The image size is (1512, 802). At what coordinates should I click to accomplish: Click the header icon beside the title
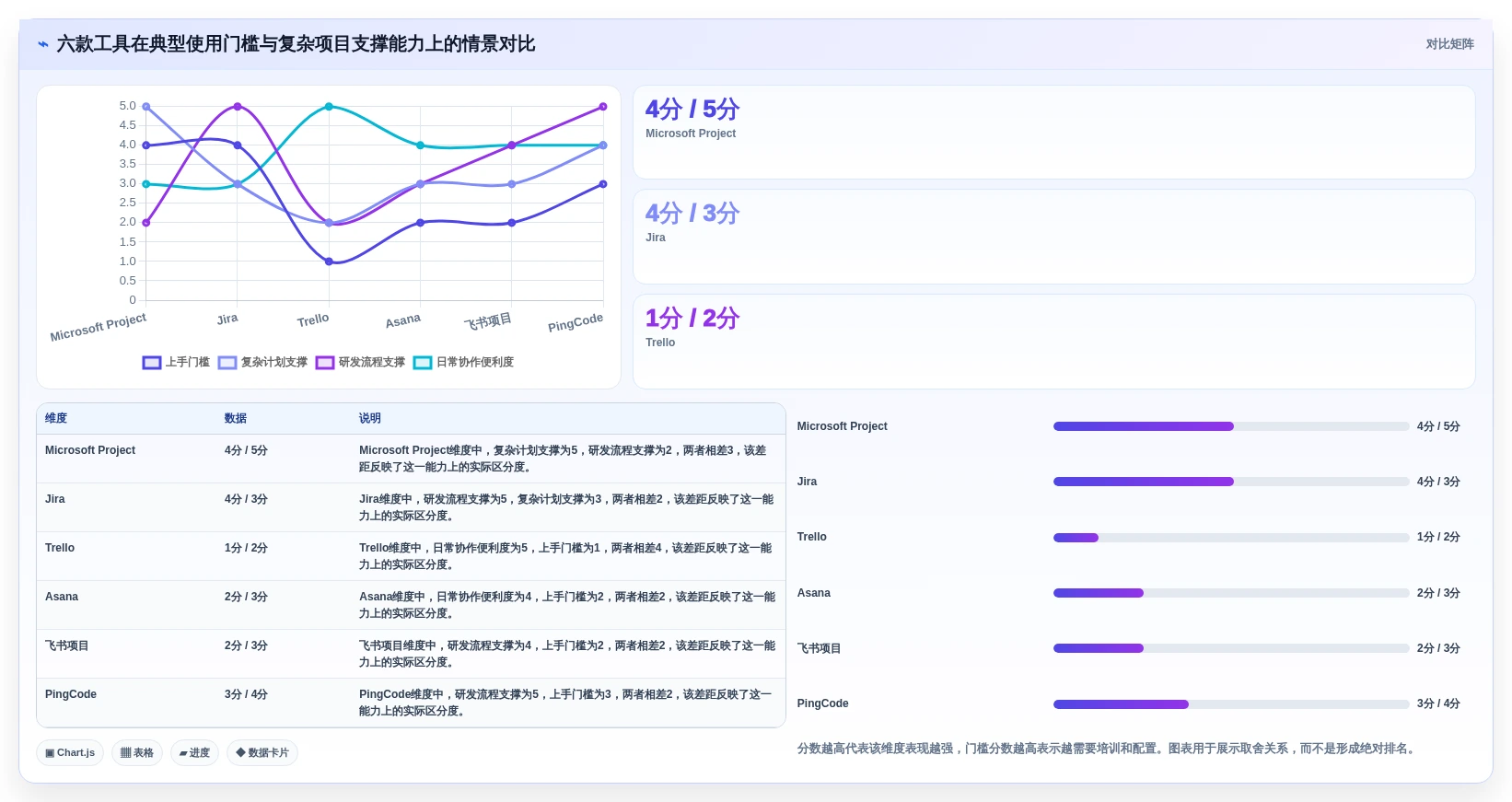42,44
